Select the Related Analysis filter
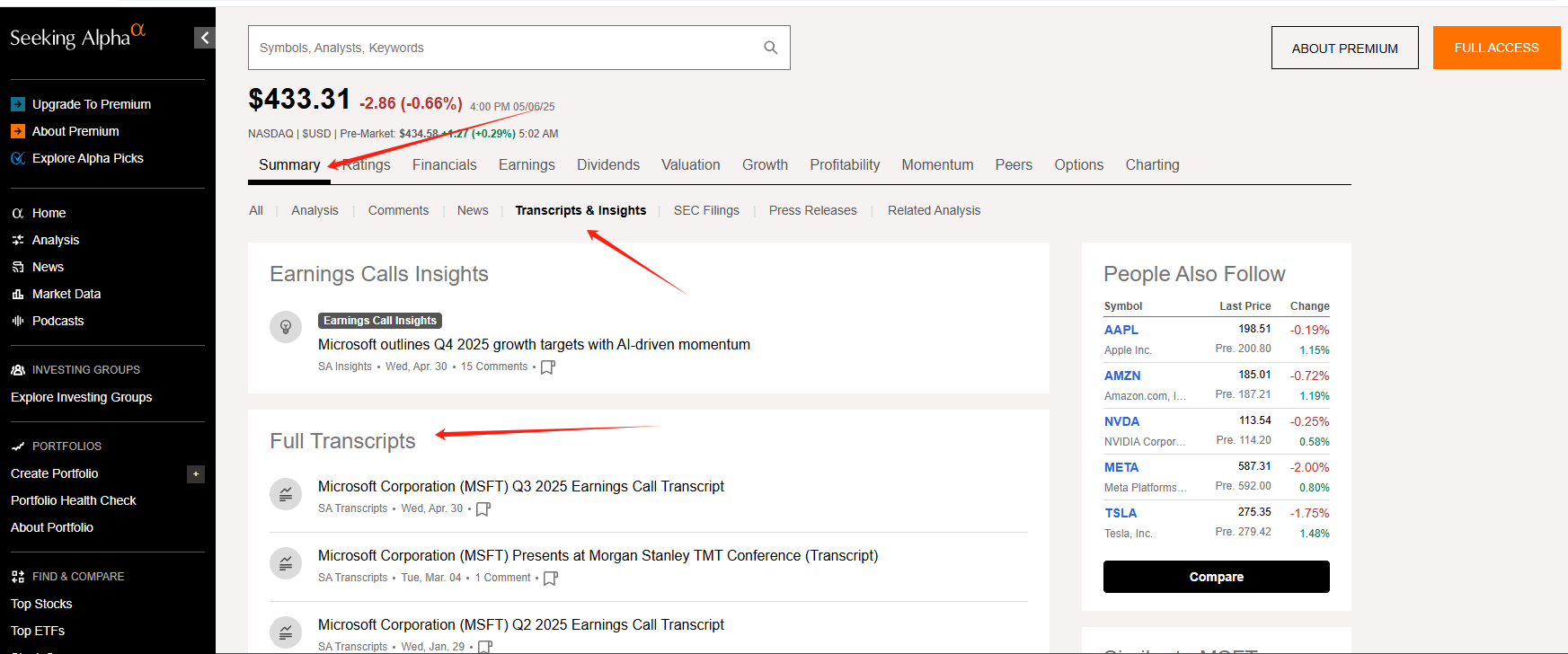The height and width of the screenshot is (654, 1568). tap(935, 210)
